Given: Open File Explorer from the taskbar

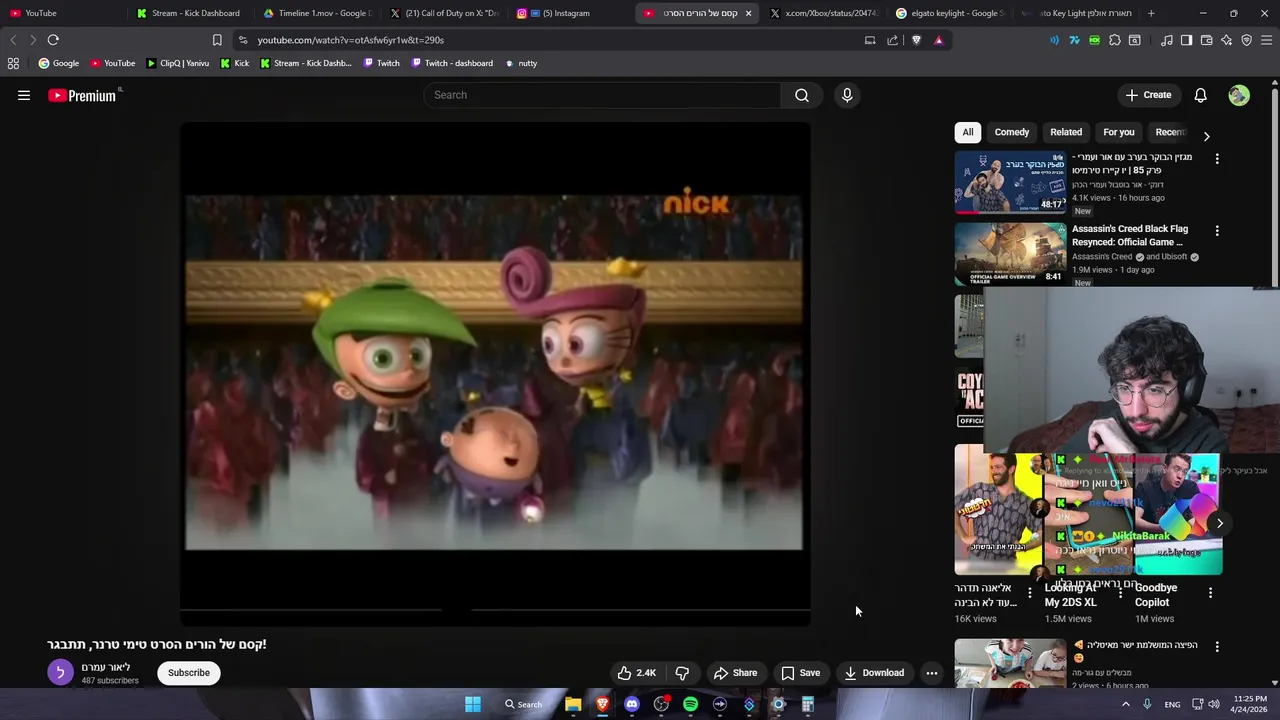Looking at the screenshot, I should click(x=573, y=704).
